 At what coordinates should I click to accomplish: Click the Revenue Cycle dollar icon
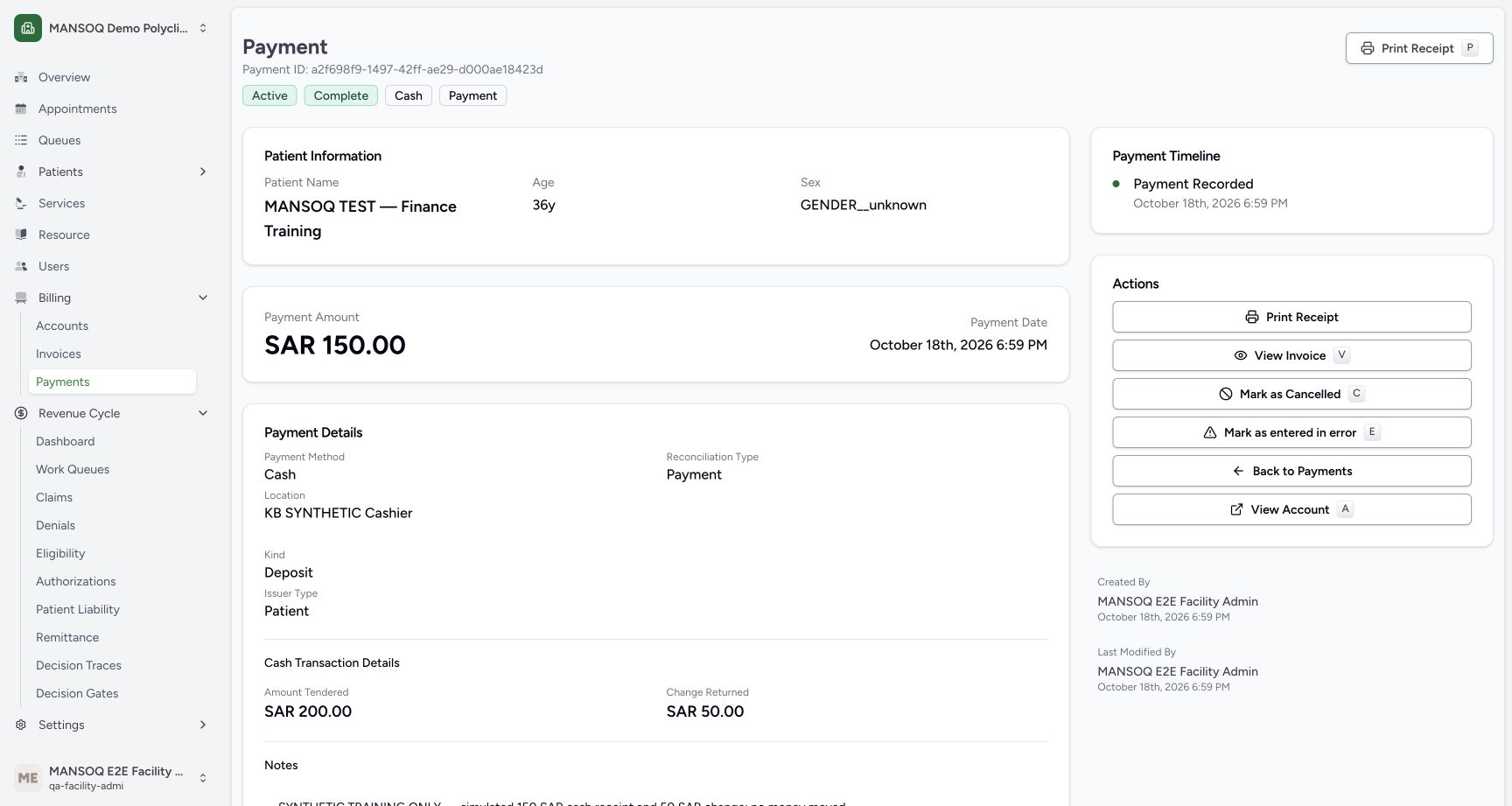point(21,413)
